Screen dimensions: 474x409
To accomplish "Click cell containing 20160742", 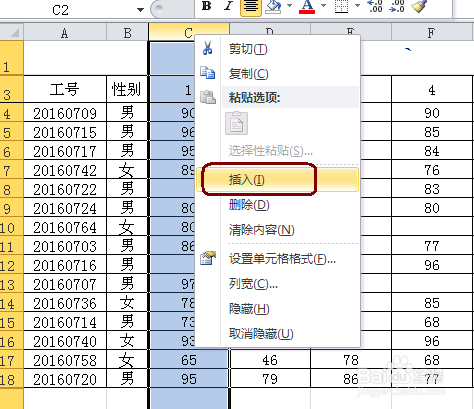I will [65, 170].
